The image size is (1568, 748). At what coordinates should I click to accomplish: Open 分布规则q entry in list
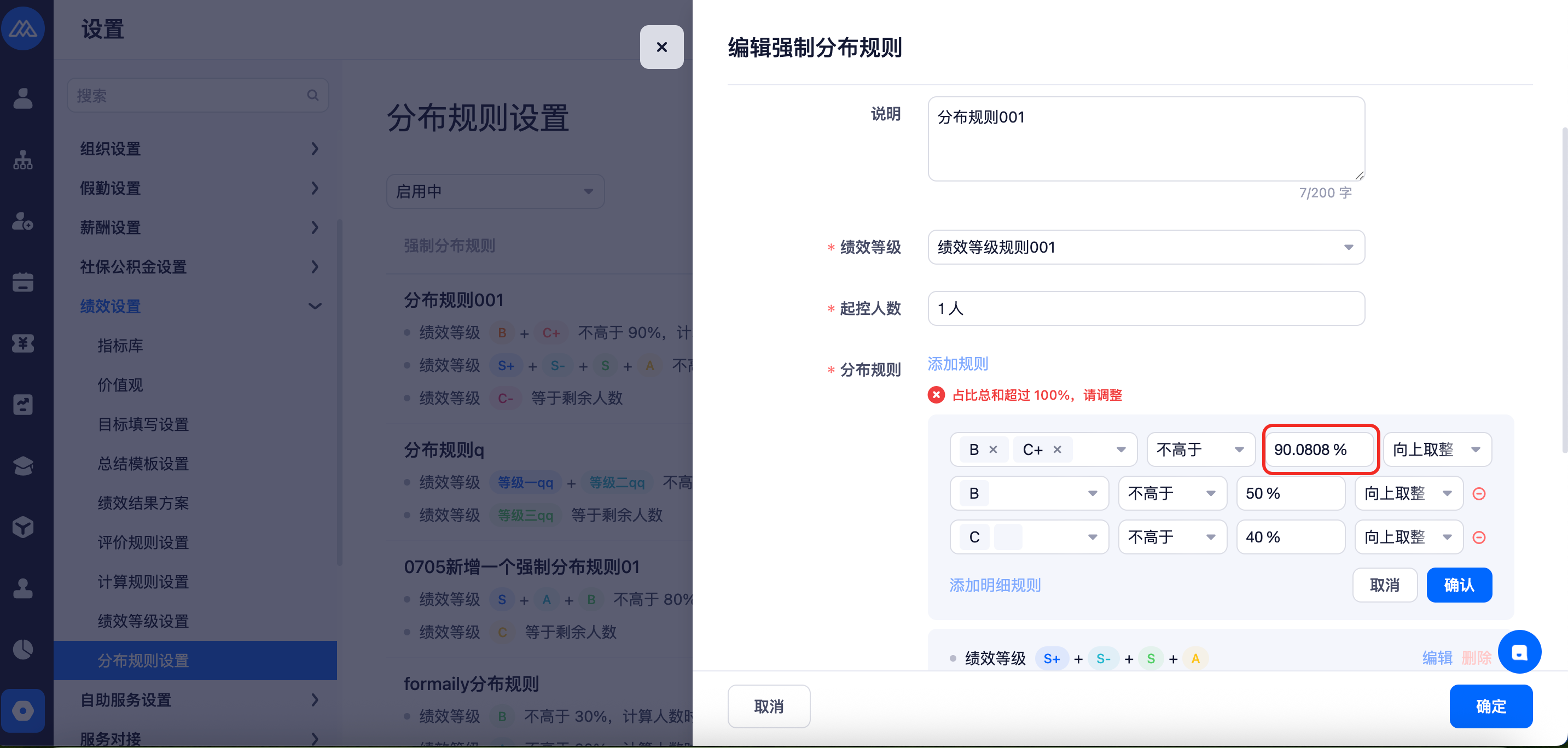pyautogui.click(x=444, y=451)
